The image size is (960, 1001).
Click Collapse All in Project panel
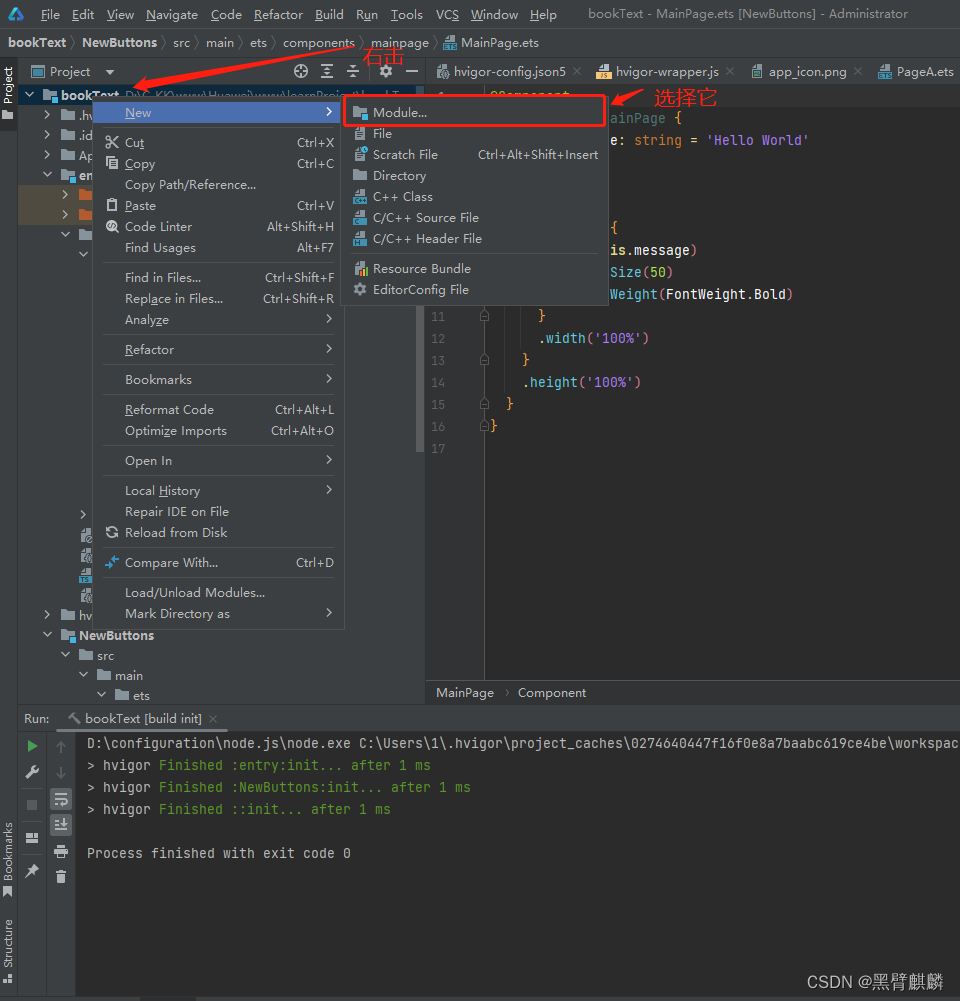352,72
